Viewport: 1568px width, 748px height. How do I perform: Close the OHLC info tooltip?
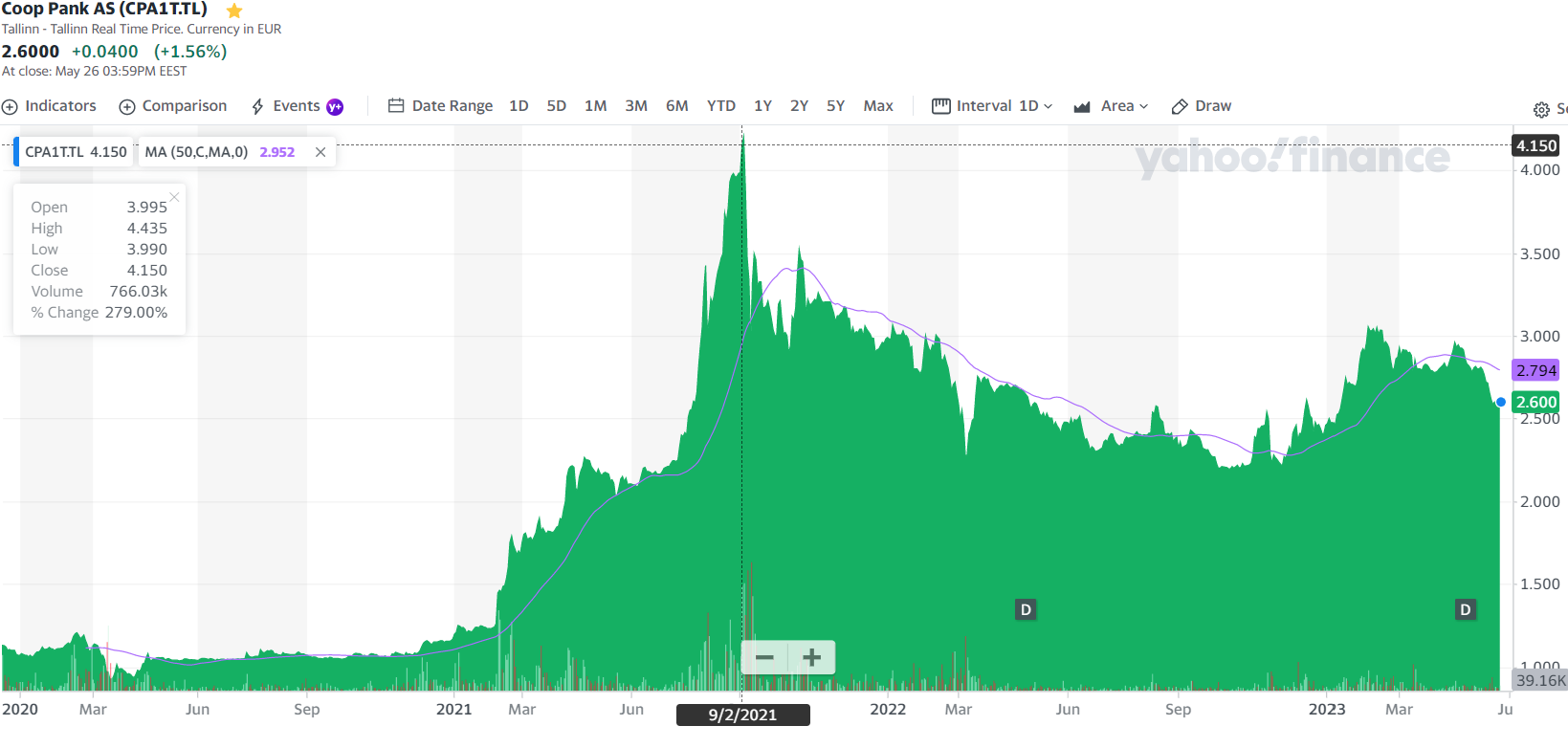(x=174, y=197)
